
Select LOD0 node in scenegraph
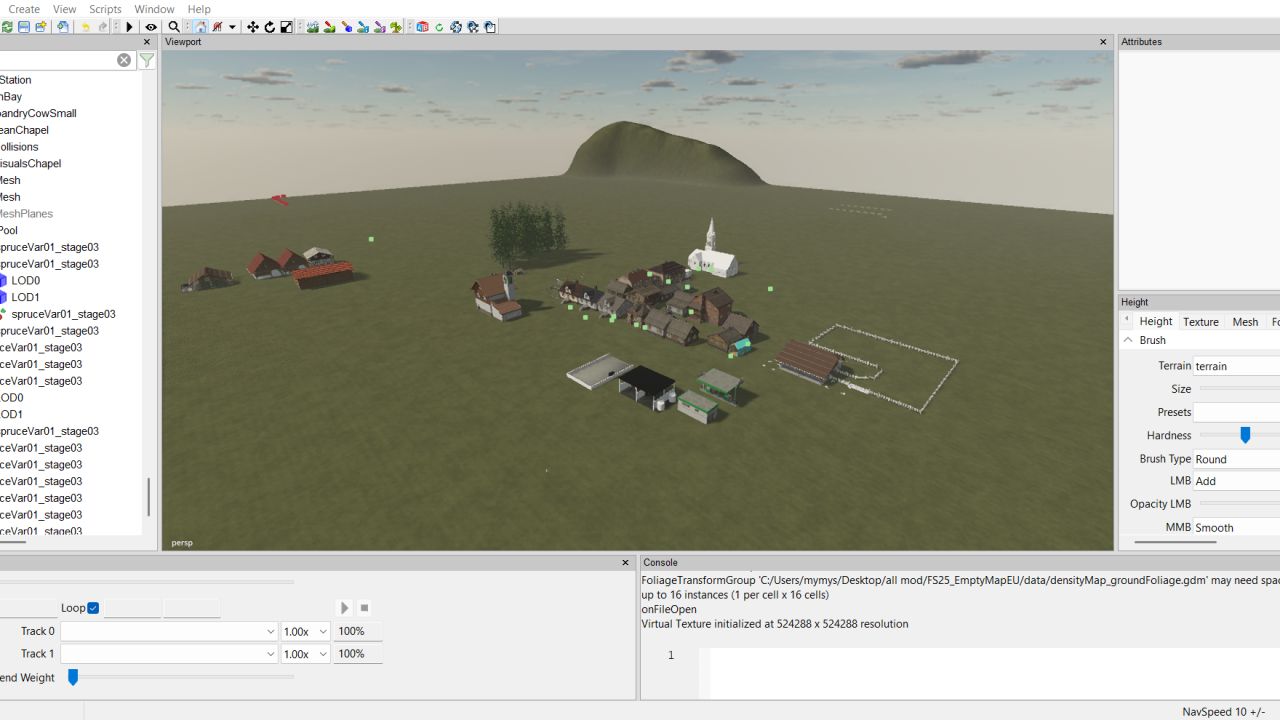26,281
